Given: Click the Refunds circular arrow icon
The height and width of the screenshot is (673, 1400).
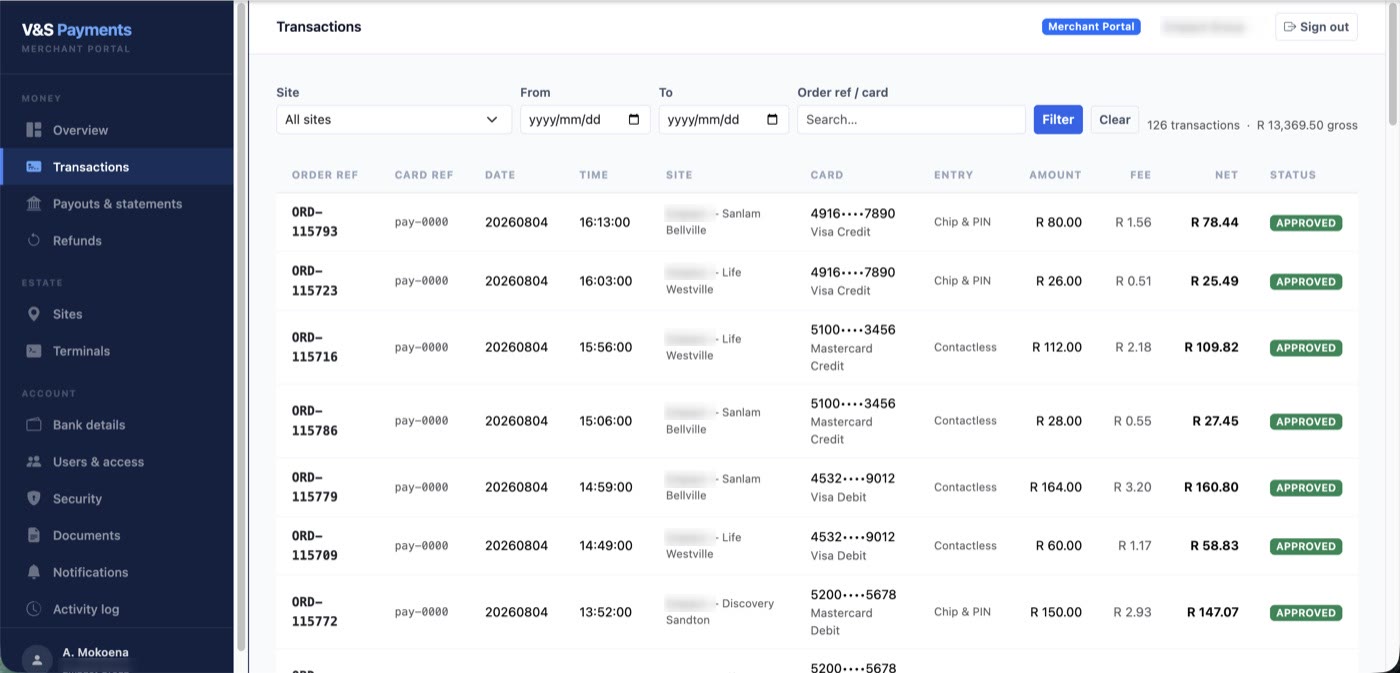Looking at the screenshot, I should [x=34, y=241].
